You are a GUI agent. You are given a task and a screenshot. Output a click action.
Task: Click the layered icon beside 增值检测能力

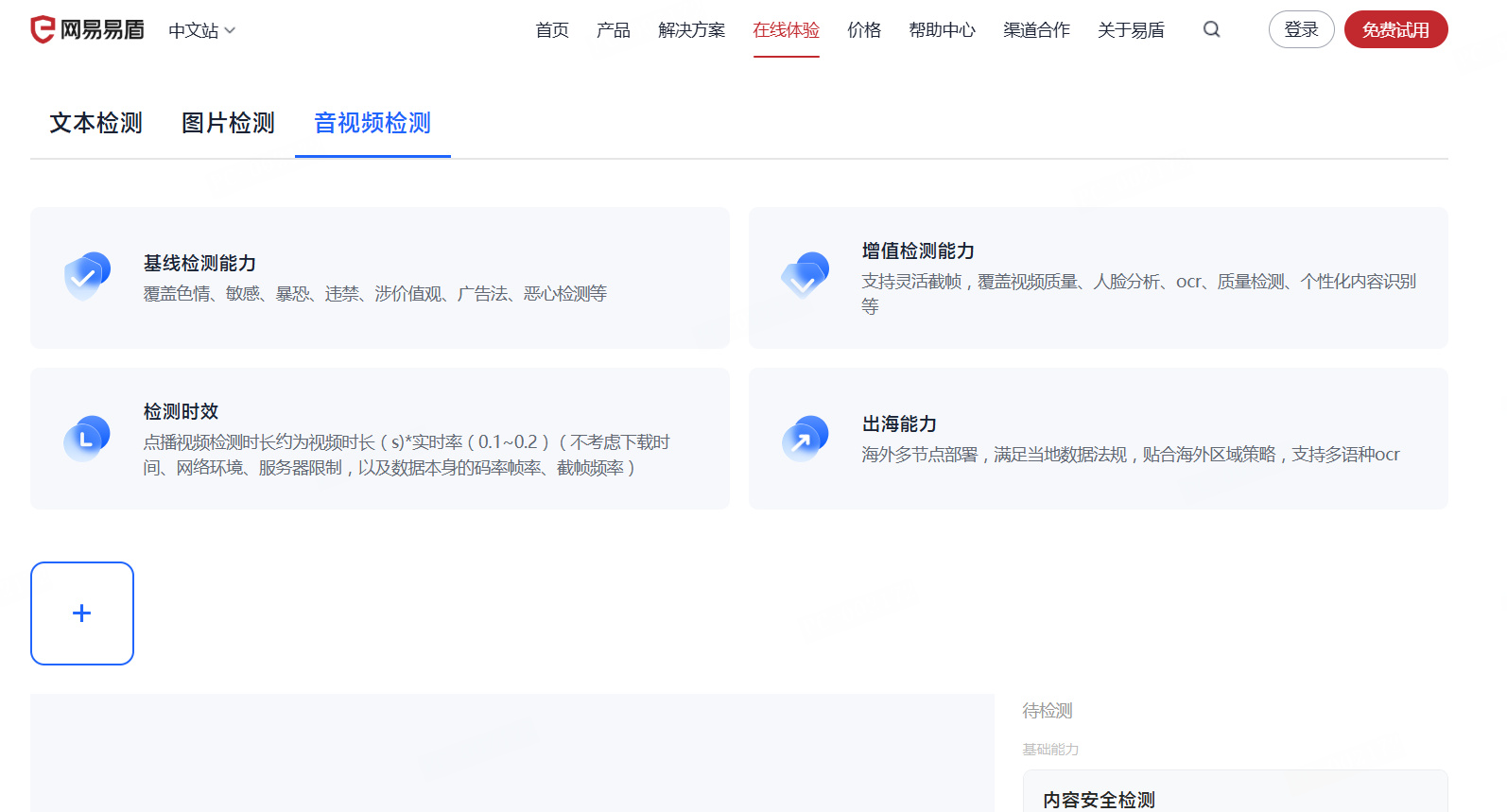click(x=805, y=276)
